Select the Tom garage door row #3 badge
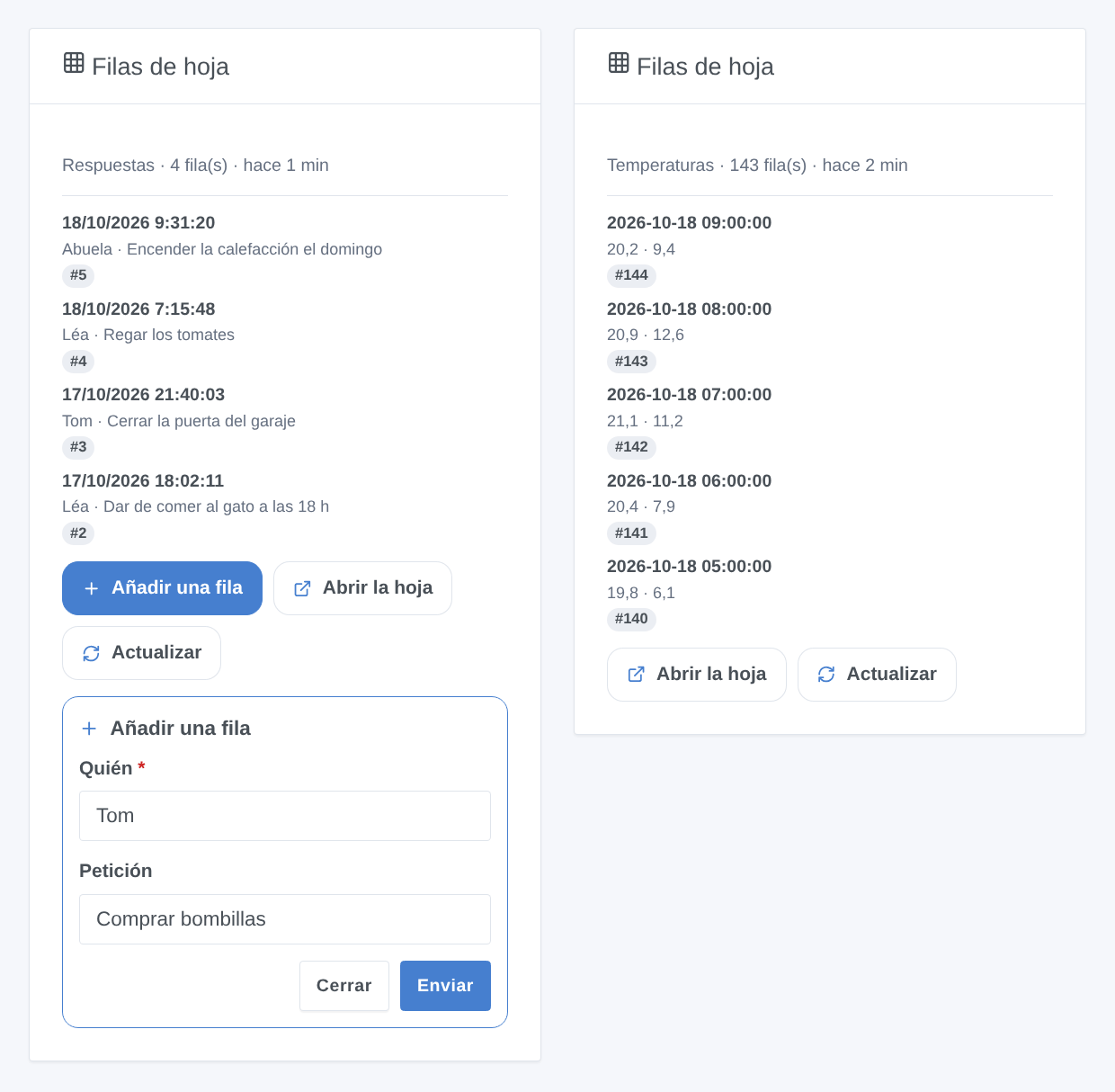1115x1092 pixels. 78,447
